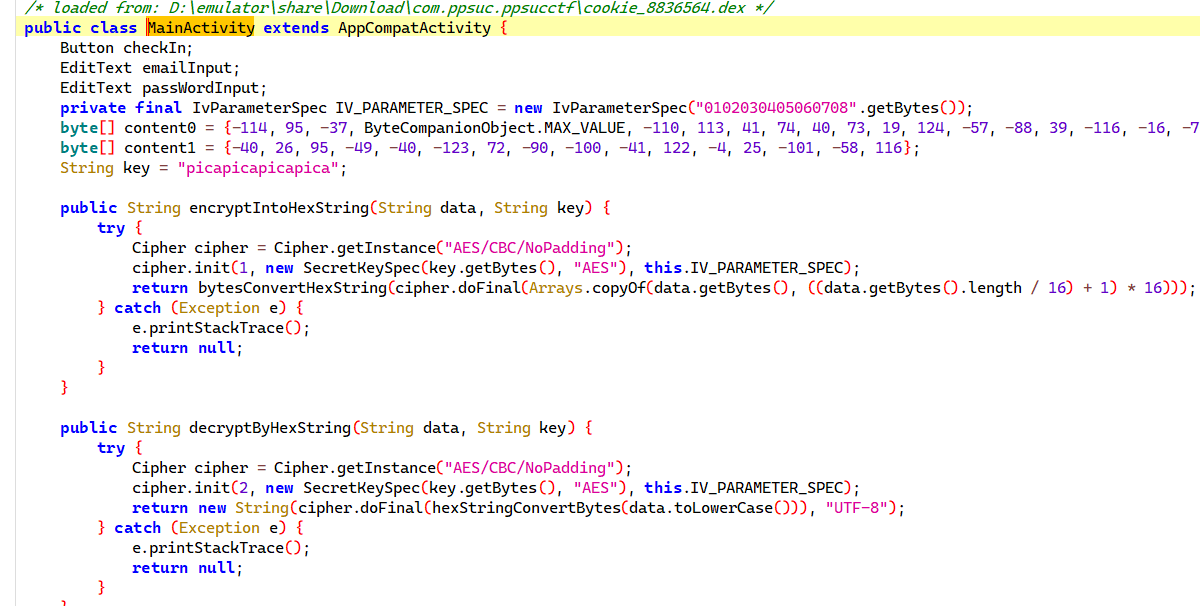The width and height of the screenshot is (1200, 606).
Task: Click the highlighted MainActivity class name
Action: pyautogui.click(x=200, y=28)
